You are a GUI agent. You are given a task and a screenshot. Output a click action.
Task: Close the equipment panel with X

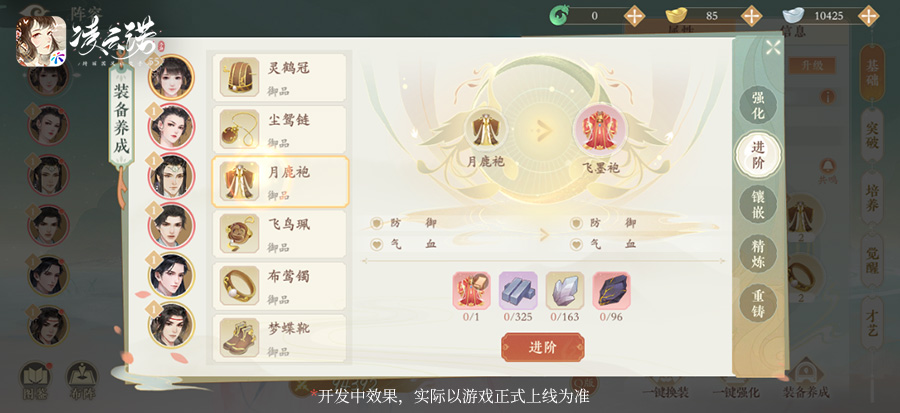click(773, 48)
